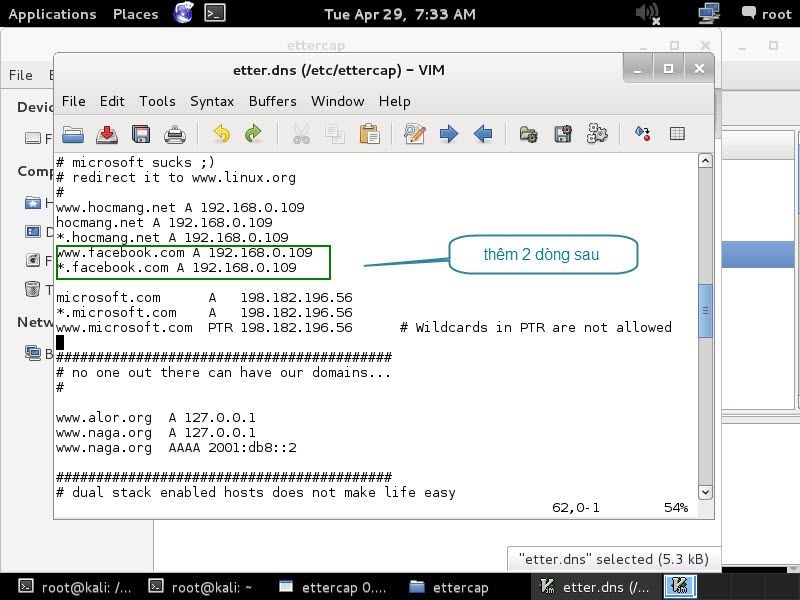
Task: Click scrollbar down arrow in VIM
Action: 705,492
